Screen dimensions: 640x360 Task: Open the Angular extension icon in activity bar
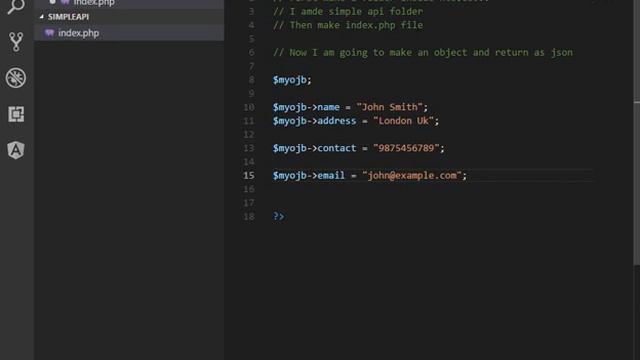coord(16,150)
